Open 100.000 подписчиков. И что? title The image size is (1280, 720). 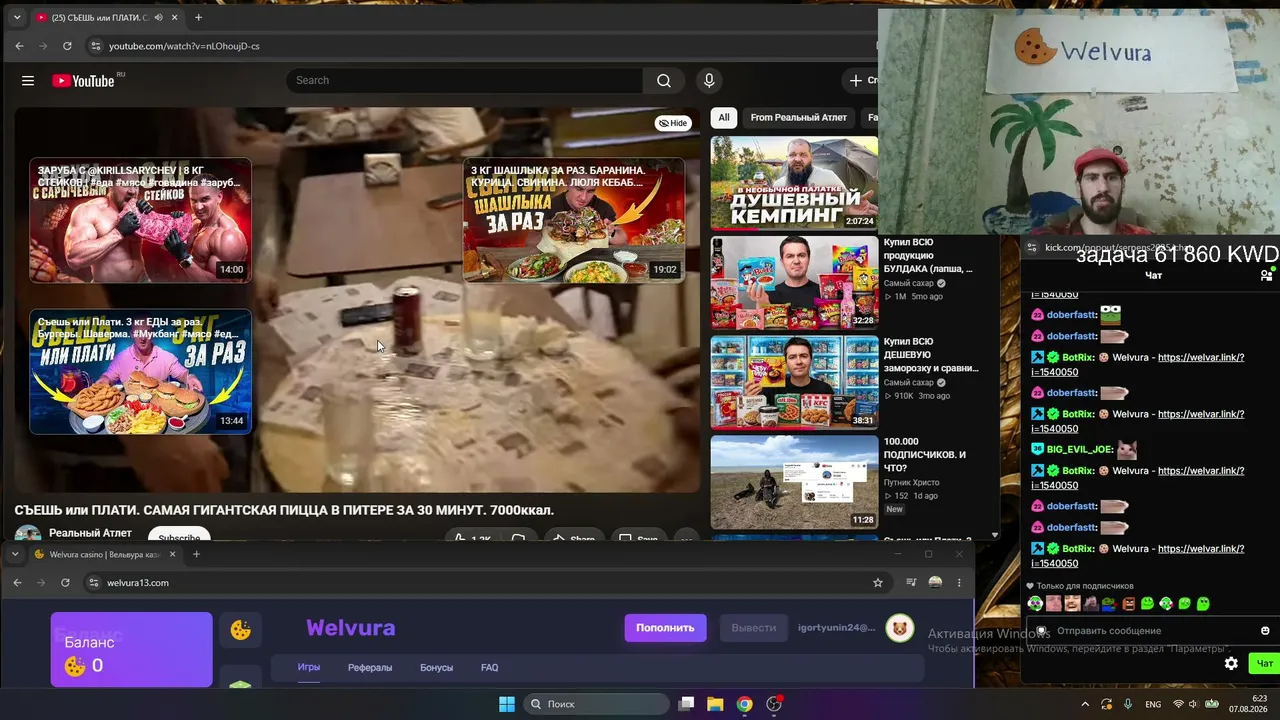[x=925, y=455]
